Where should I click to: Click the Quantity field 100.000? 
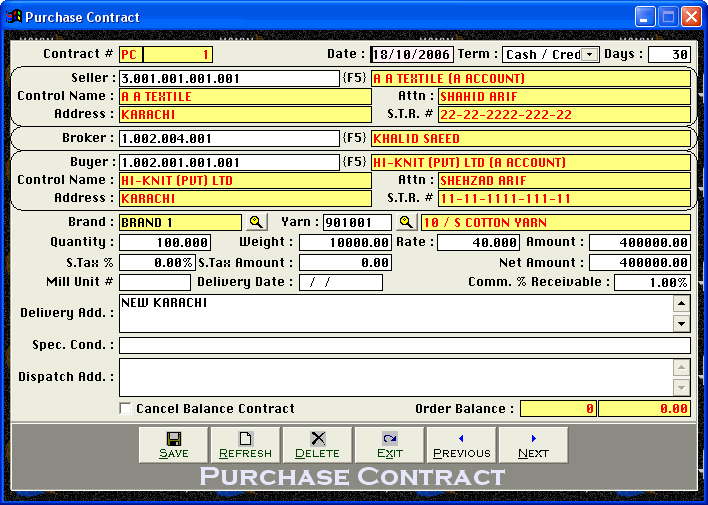tap(165, 243)
